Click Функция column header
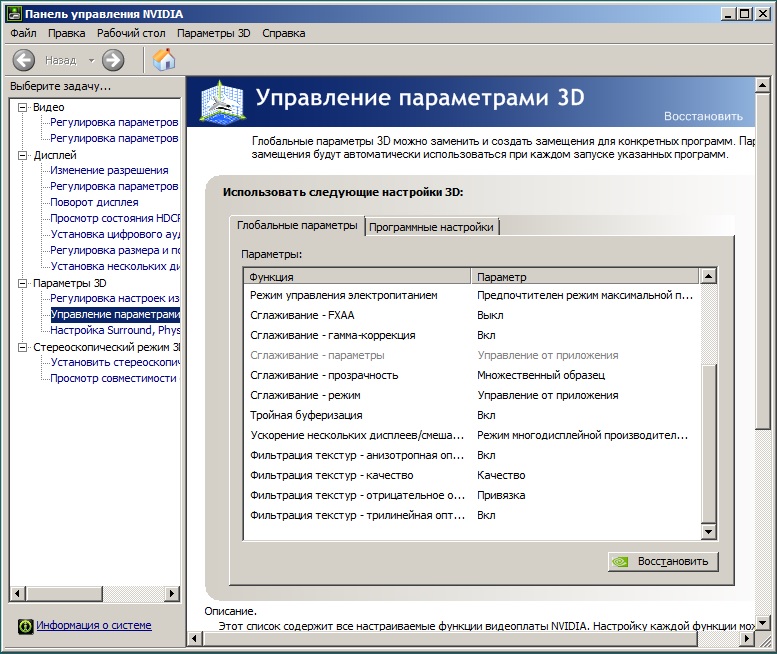The height and width of the screenshot is (654, 777). [357, 276]
